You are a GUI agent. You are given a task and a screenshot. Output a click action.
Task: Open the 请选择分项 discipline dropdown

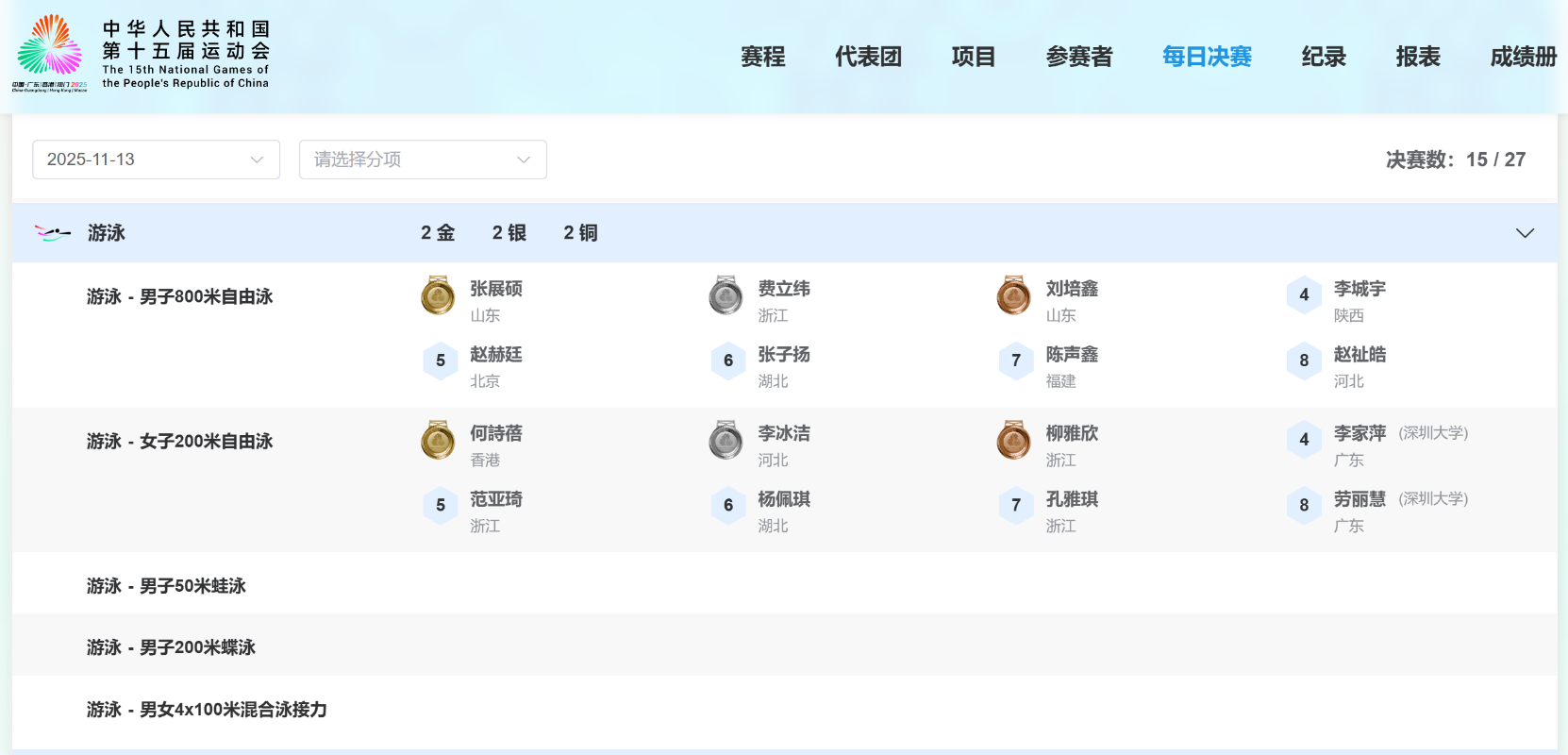pyautogui.click(x=423, y=159)
